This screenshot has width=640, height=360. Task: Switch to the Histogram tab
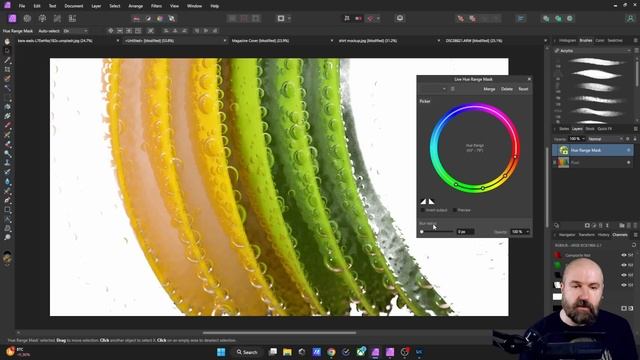point(567,40)
